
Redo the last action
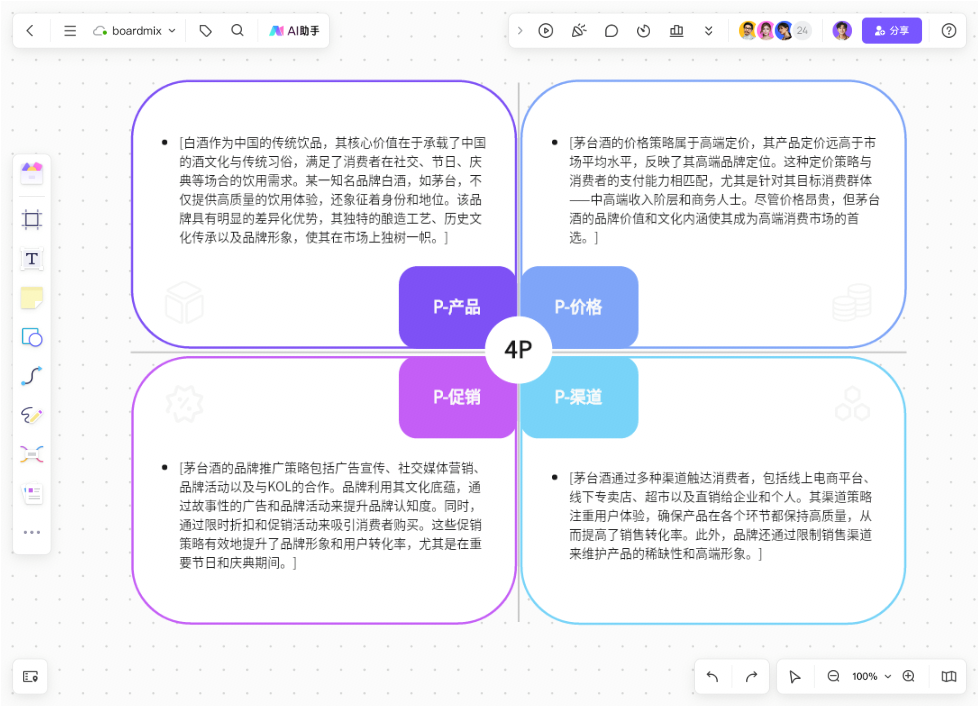tap(751, 676)
